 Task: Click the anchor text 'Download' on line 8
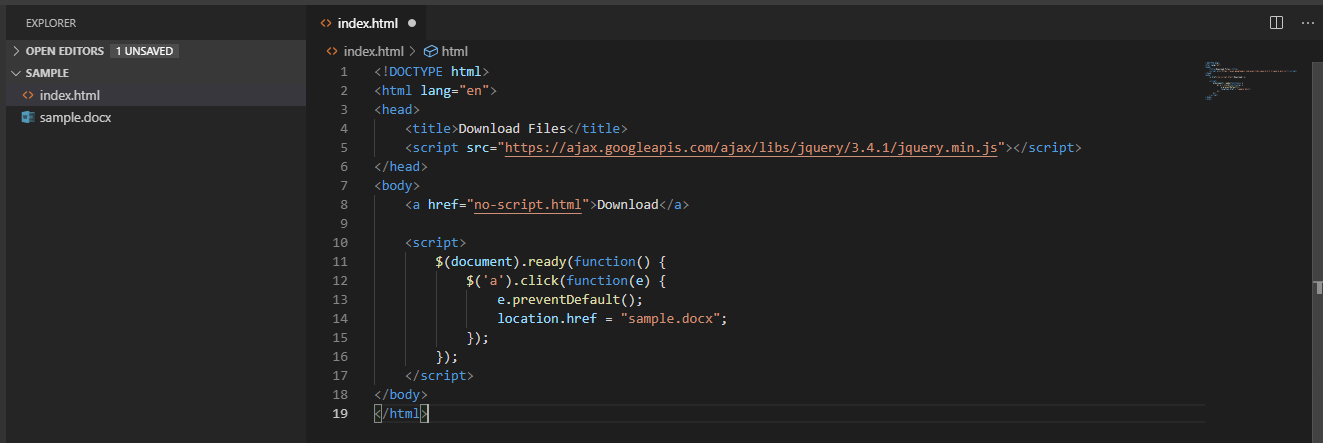(x=627, y=204)
